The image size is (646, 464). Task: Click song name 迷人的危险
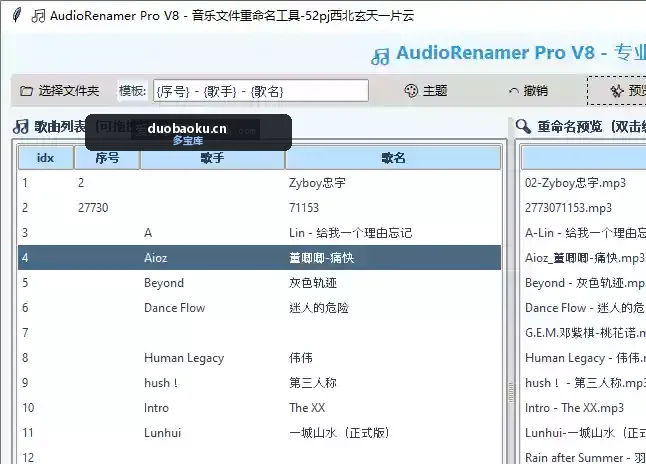pyautogui.click(x=319, y=308)
